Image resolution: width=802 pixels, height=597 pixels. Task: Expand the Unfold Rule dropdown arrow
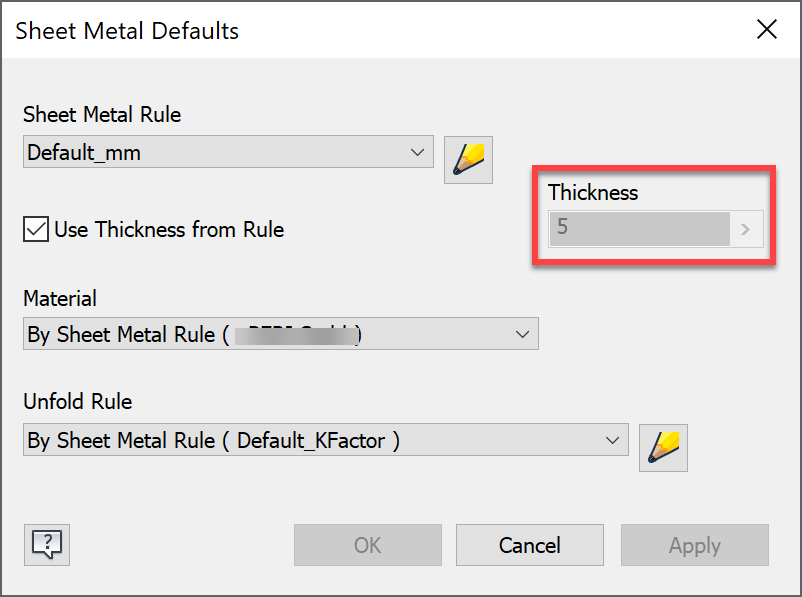(612, 440)
